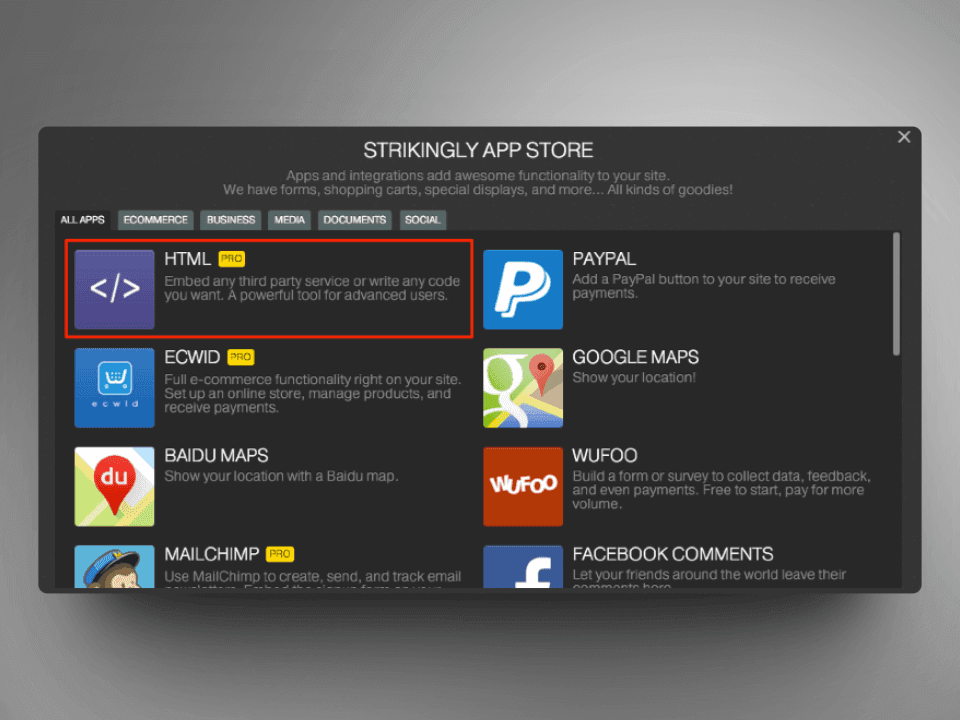
Task: Select the Wufoo app icon
Action: [522, 486]
